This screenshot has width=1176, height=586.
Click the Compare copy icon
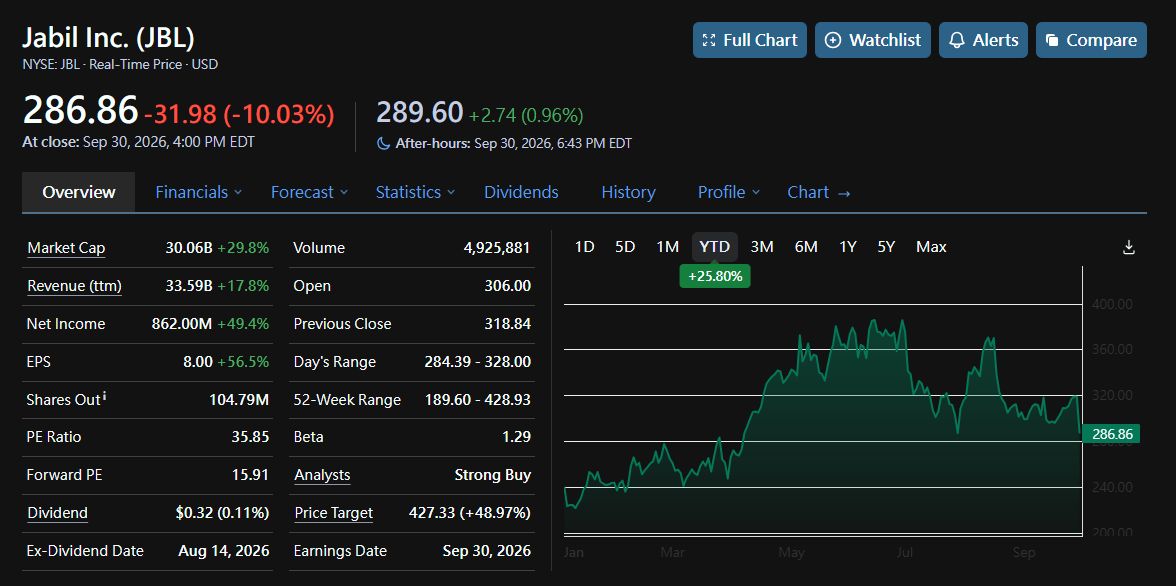click(1052, 41)
